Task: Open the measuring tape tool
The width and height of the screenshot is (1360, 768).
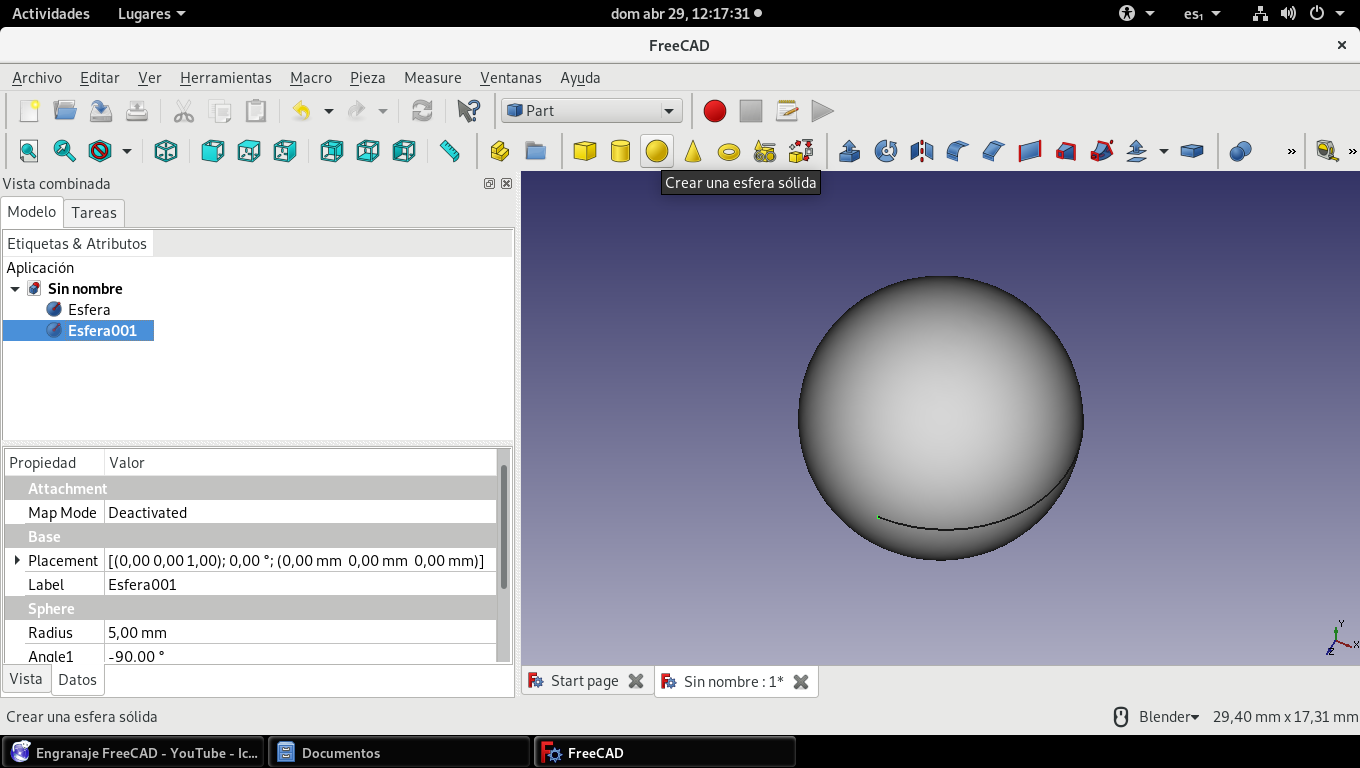Action: 1327,151
